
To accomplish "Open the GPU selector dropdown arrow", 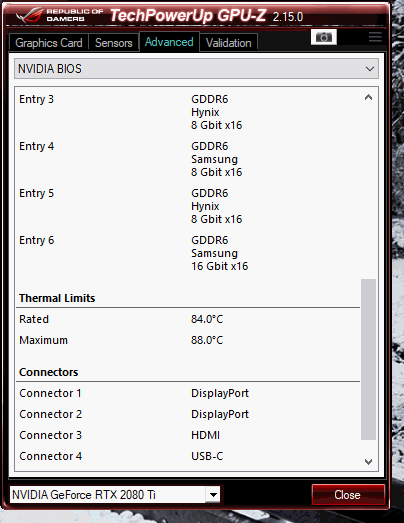I will point(213,494).
